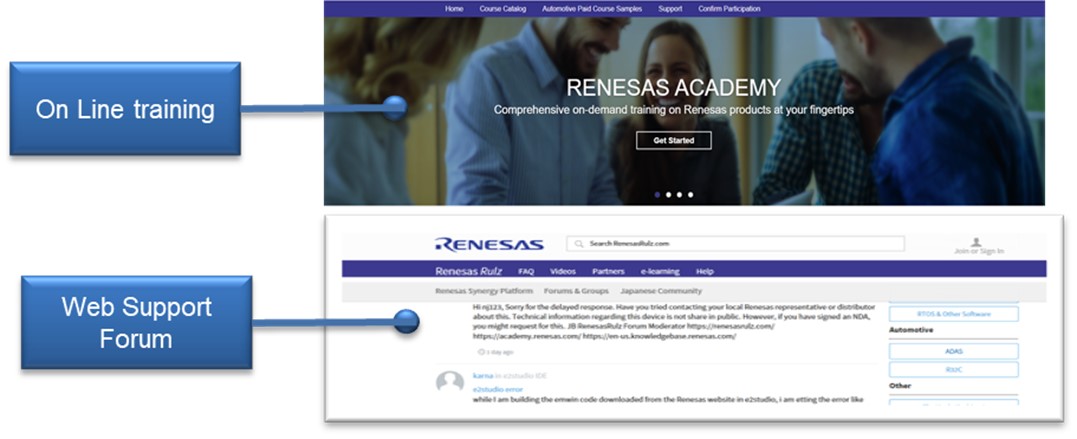Click the user profile icon above Join or Sign In

pyautogui.click(x=976, y=242)
